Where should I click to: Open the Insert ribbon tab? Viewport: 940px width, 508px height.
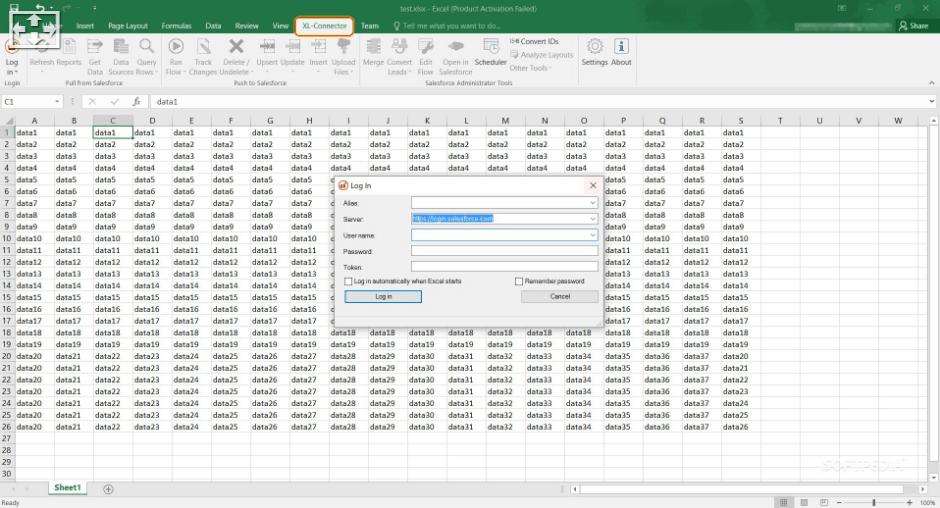(x=85, y=26)
